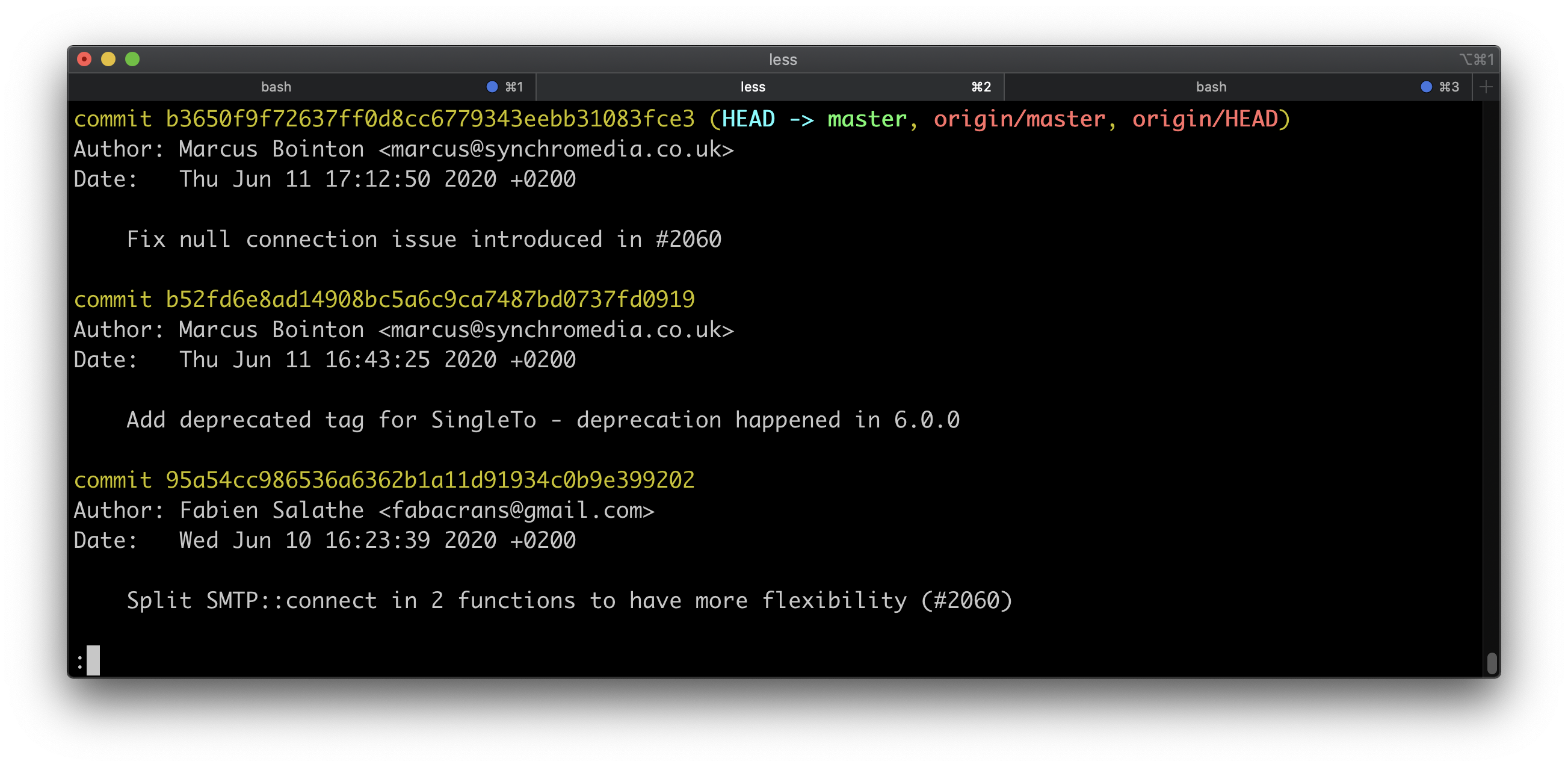Click the red close window button
Viewport: 1568px width, 767px height.
[x=84, y=59]
